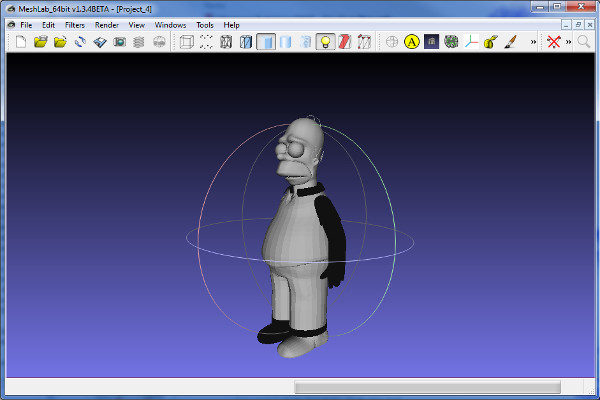Screen dimensions: 600x400
Task: Open the Filters menu
Action: [75, 24]
